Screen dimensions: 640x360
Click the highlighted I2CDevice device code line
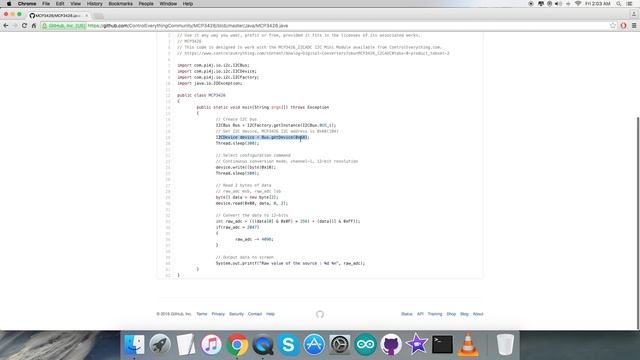coord(262,138)
